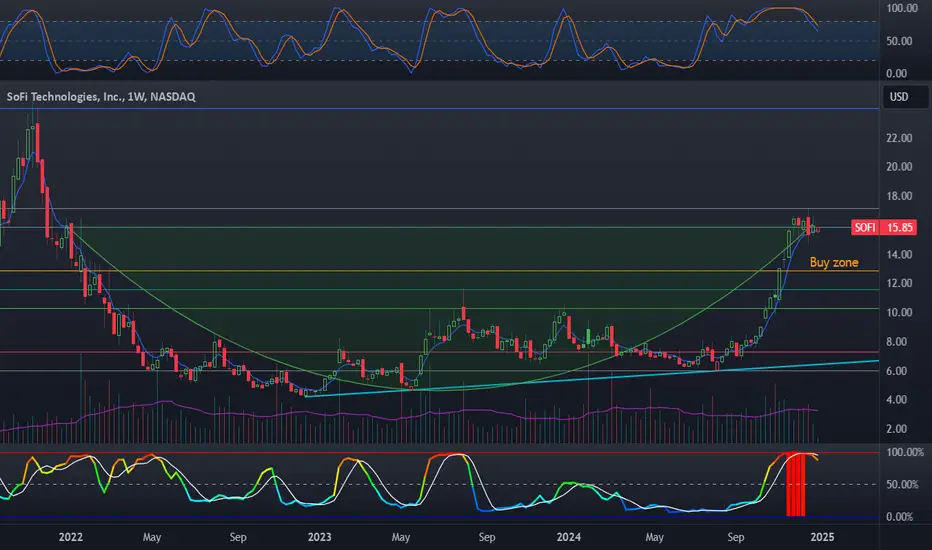Click the 2.00 price axis label
932x550 pixels.
click(896, 429)
